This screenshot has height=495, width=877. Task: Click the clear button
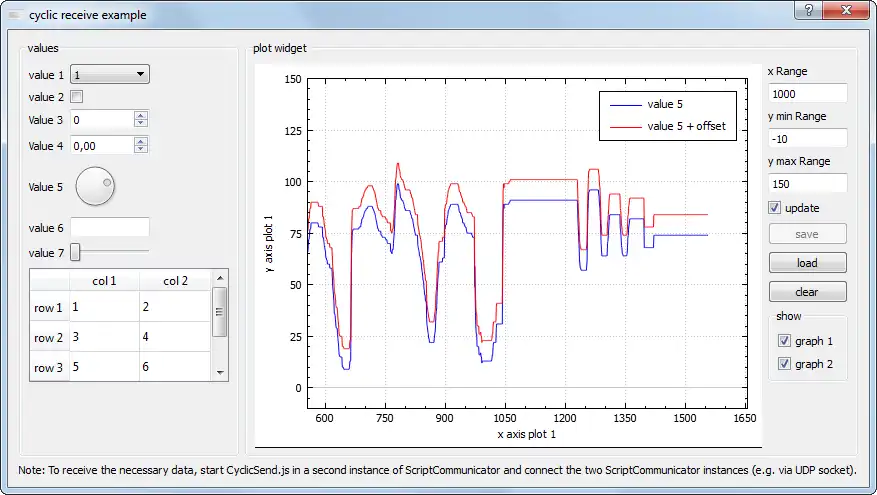[x=808, y=292]
